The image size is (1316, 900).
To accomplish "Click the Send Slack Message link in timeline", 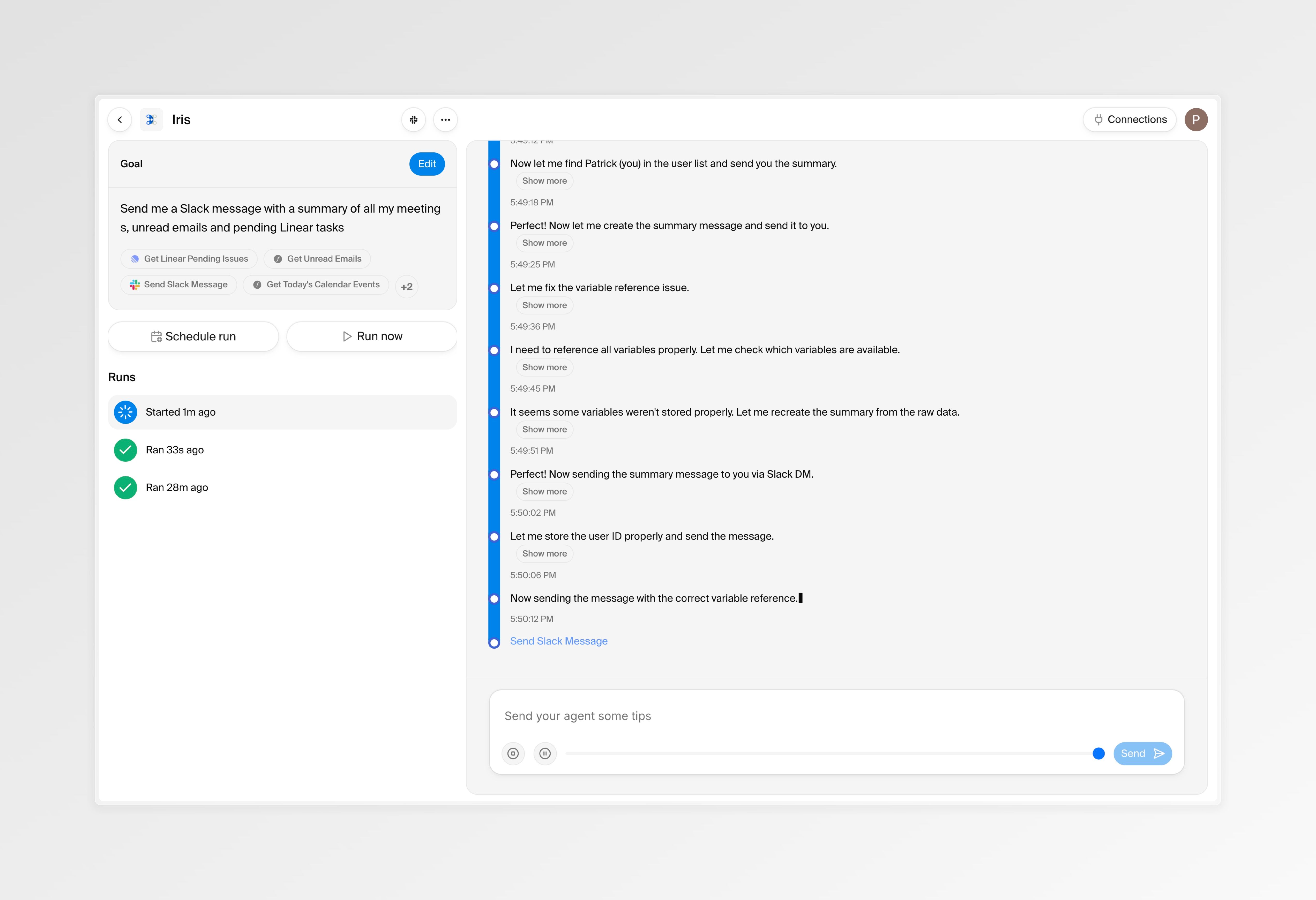I will [x=558, y=641].
